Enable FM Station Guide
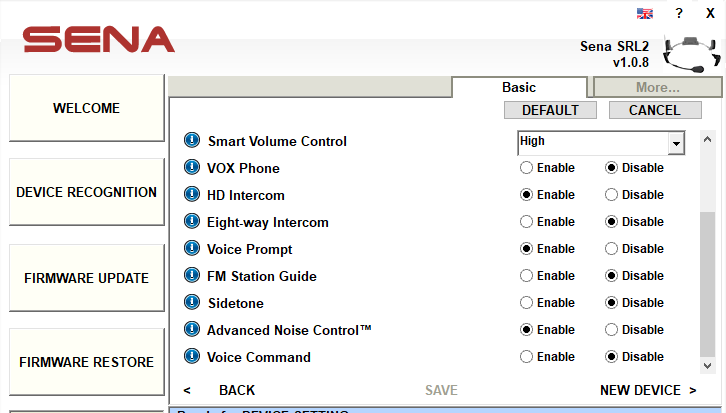Screen dimensions: 726x413 pos(526,275)
